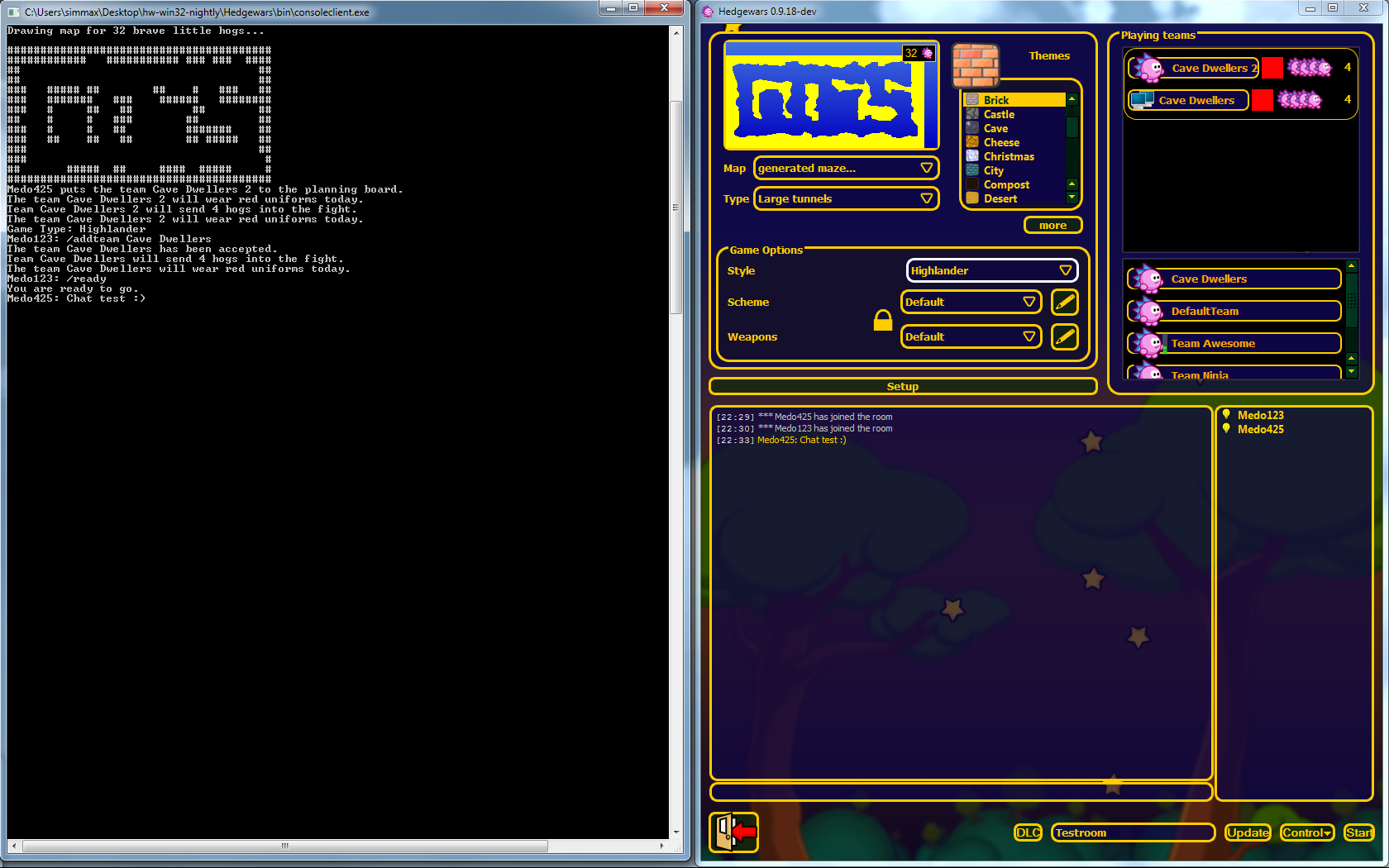This screenshot has width=1389, height=868.
Task: Select the Christmas theme
Action: 1014,156
